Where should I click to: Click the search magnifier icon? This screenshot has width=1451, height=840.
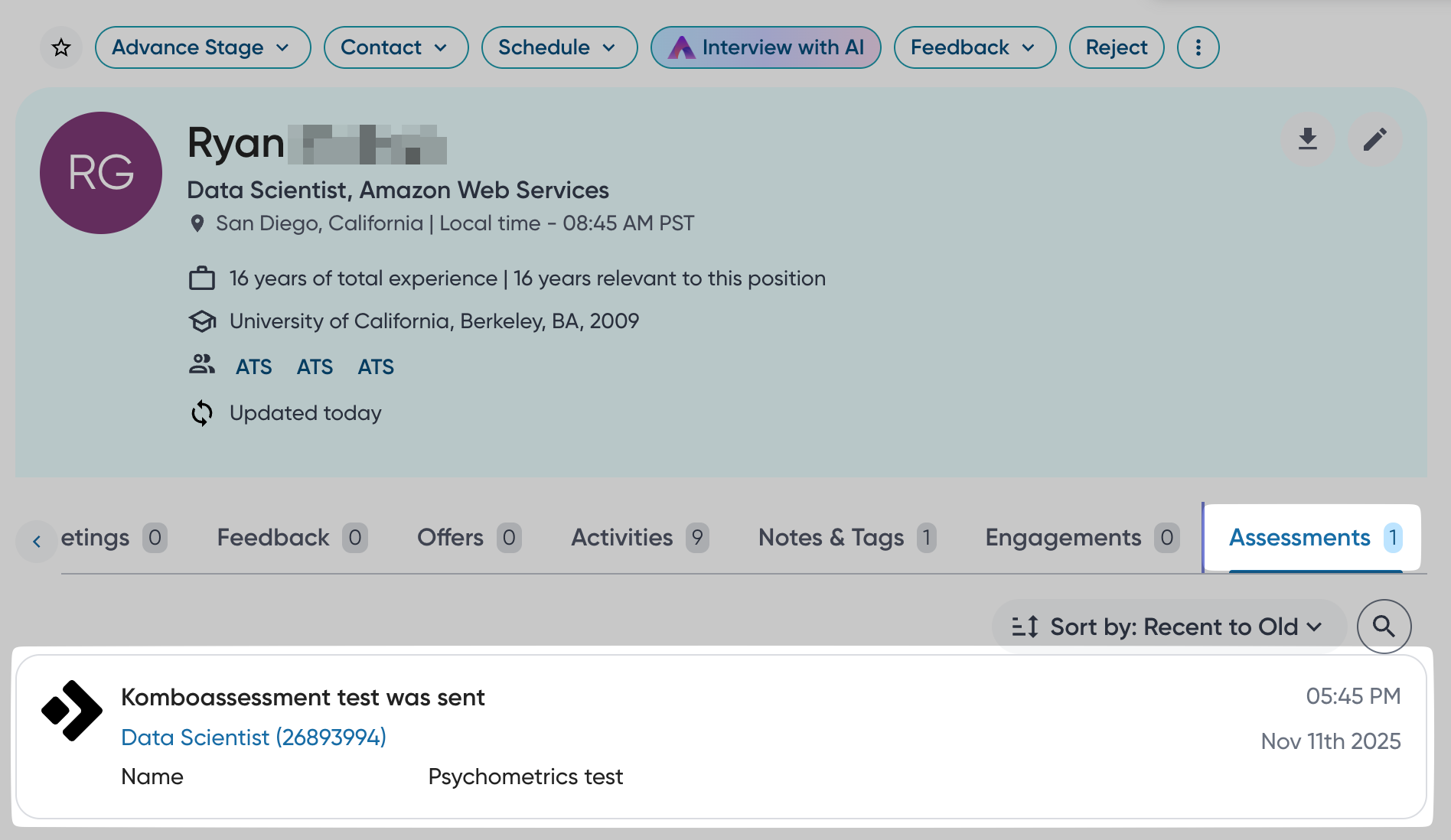[1384, 627]
